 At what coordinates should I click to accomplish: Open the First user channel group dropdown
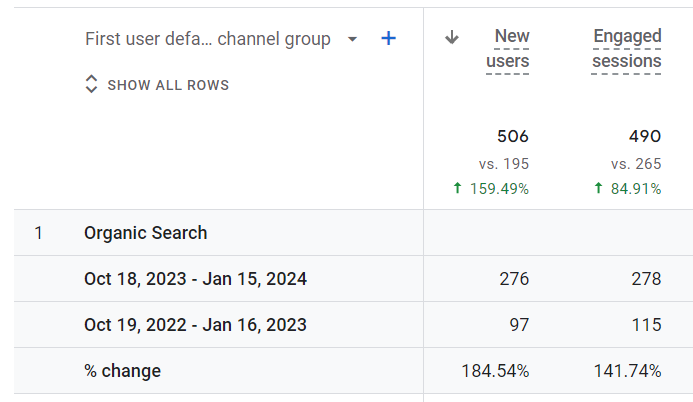(x=352, y=39)
